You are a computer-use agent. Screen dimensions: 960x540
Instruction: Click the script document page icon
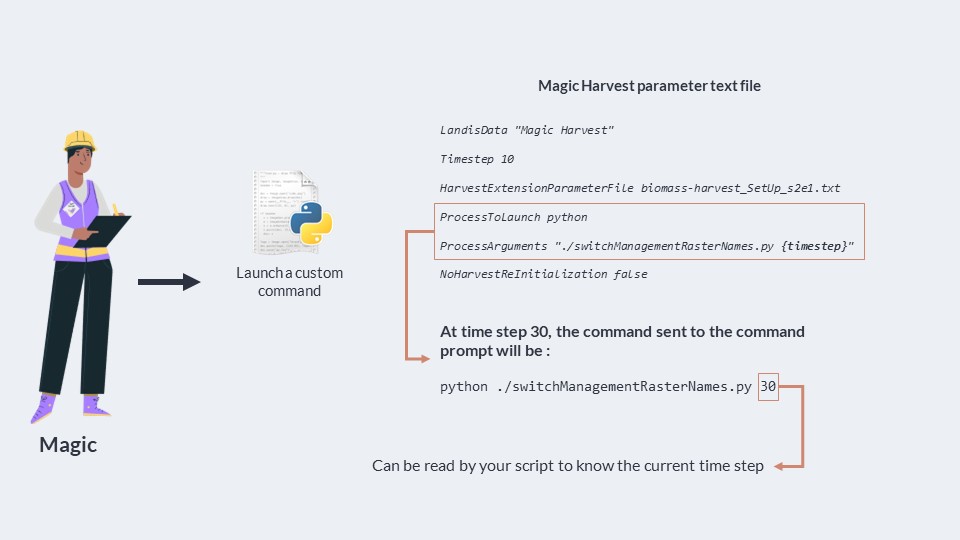click(285, 212)
